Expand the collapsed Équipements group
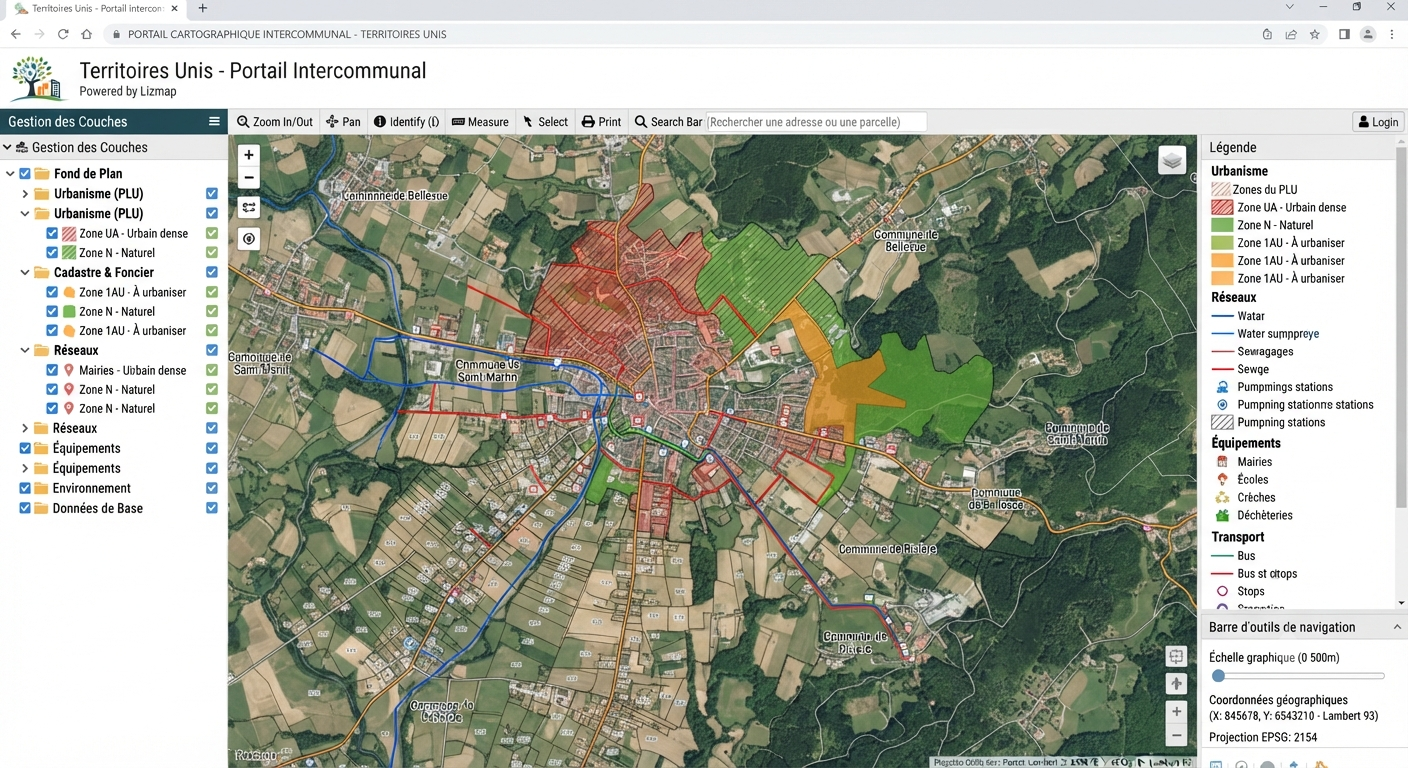 (25, 468)
